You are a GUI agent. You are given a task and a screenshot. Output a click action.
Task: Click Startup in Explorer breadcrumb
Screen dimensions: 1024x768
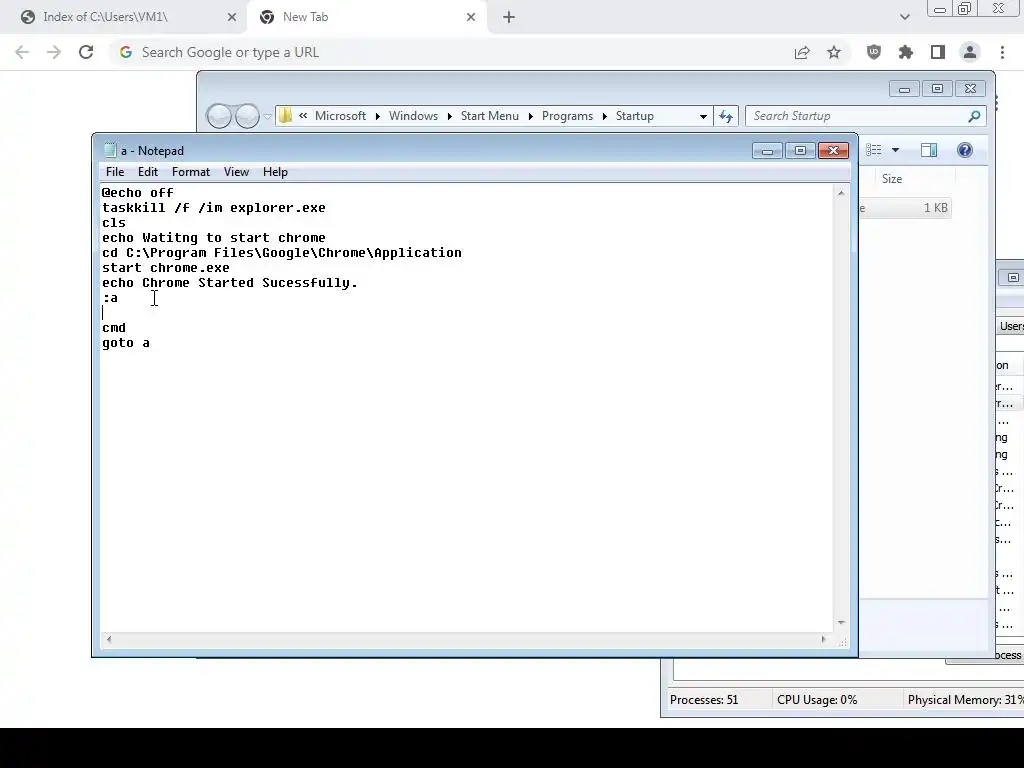click(635, 116)
